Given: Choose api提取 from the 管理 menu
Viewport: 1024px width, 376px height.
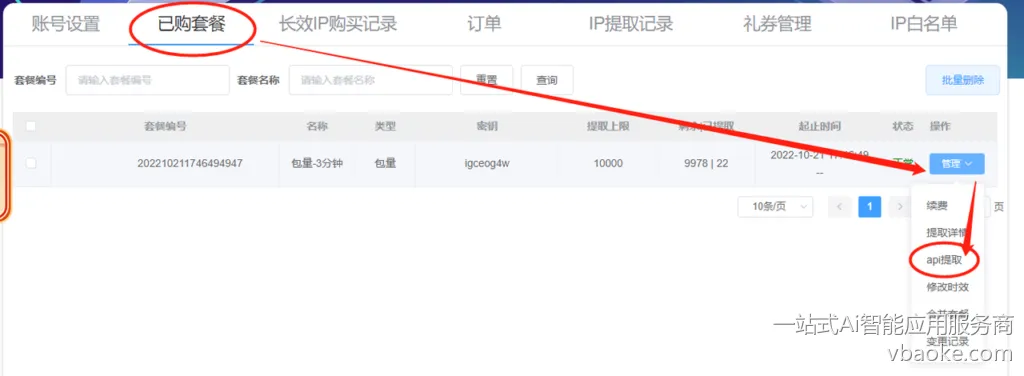Looking at the screenshot, I should point(944,259).
